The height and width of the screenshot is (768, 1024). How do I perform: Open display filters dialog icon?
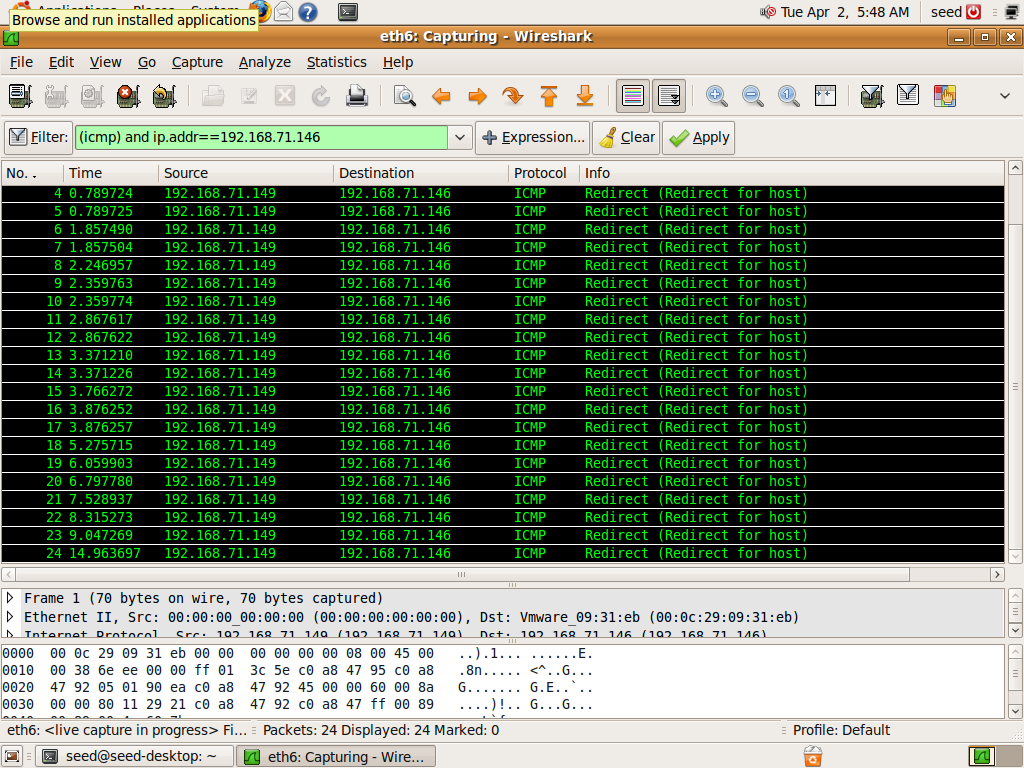click(x=908, y=96)
